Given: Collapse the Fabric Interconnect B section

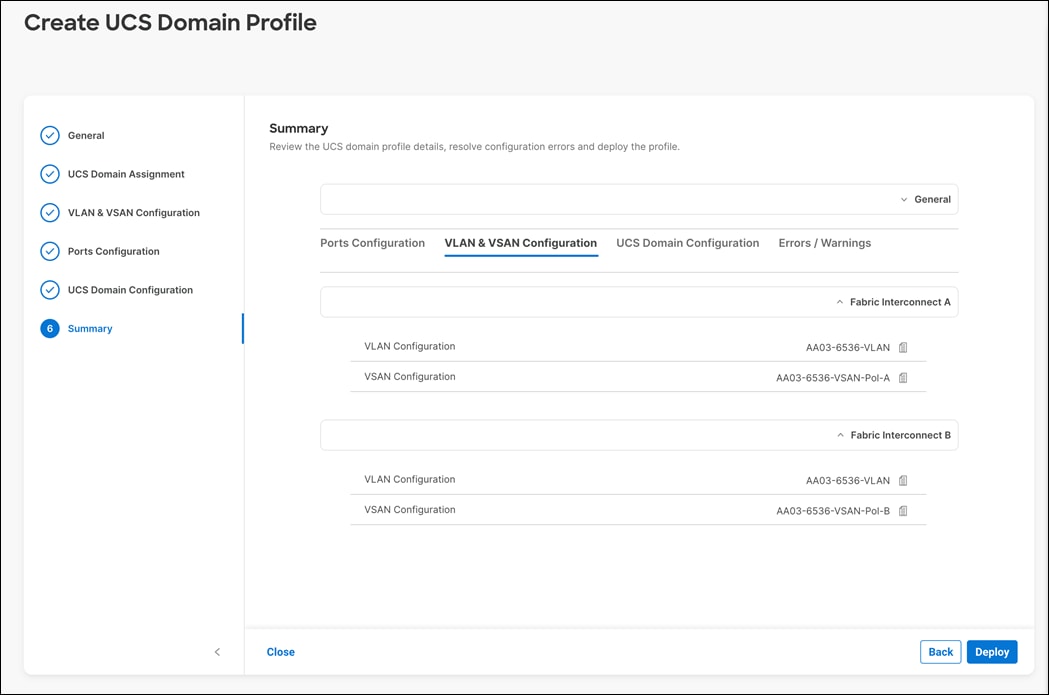Looking at the screenshot, I should click(x=840, y=434).
